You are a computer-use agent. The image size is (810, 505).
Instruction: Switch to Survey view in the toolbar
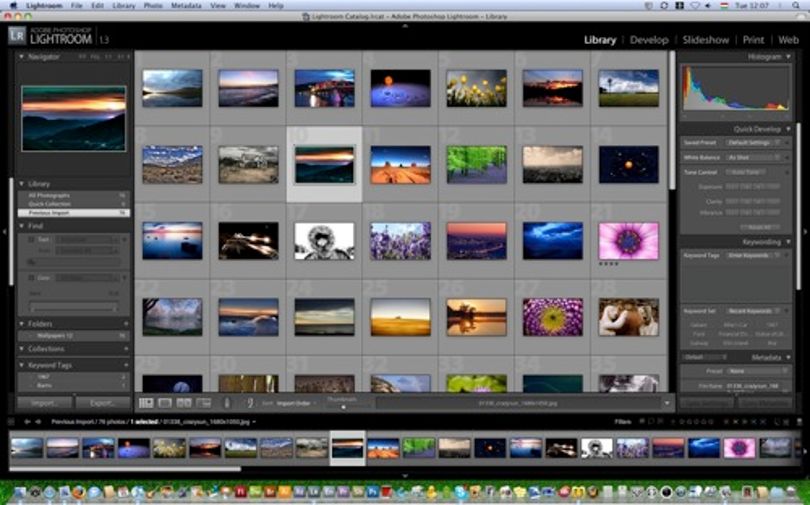(203, 403)
